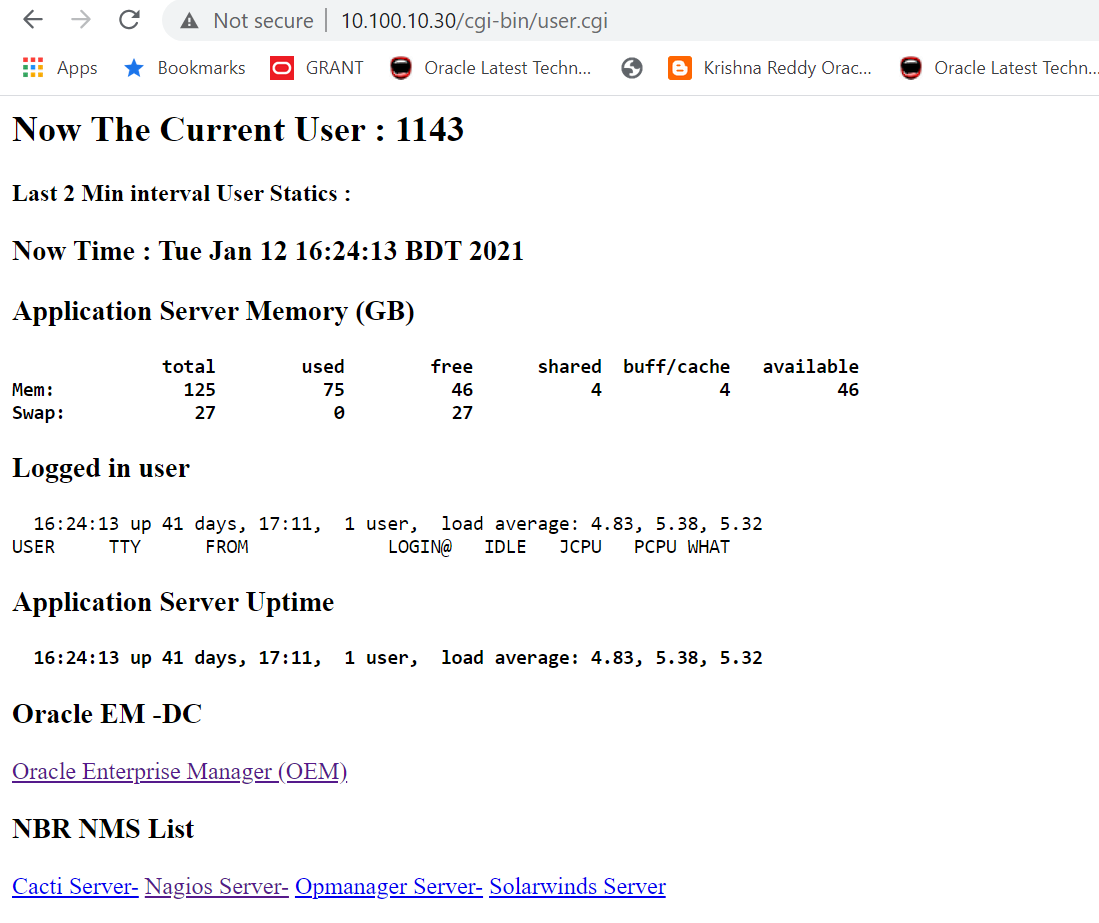Click the Now Time Tue Jan 12 line
1099x923 pixels.
pyautogui.click(x=268, y=251)
